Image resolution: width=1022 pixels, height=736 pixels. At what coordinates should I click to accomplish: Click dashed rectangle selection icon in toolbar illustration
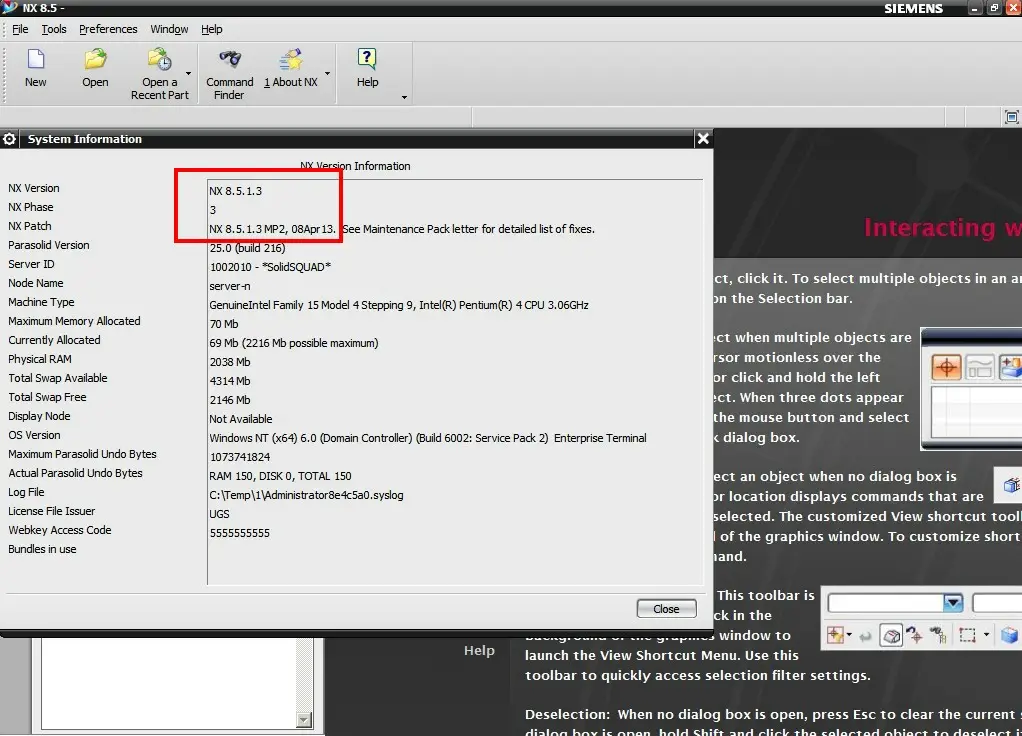point(967,634)
